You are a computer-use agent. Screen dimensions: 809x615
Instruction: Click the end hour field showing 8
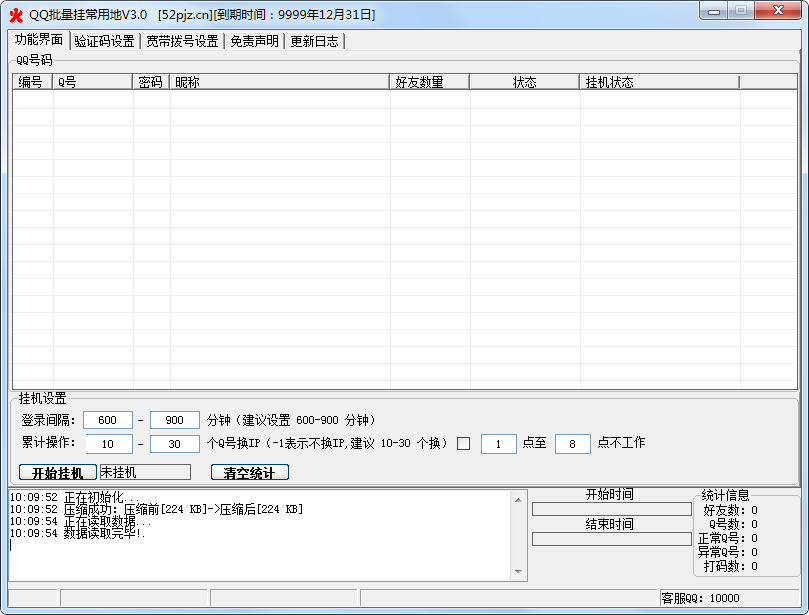[572, 444]
